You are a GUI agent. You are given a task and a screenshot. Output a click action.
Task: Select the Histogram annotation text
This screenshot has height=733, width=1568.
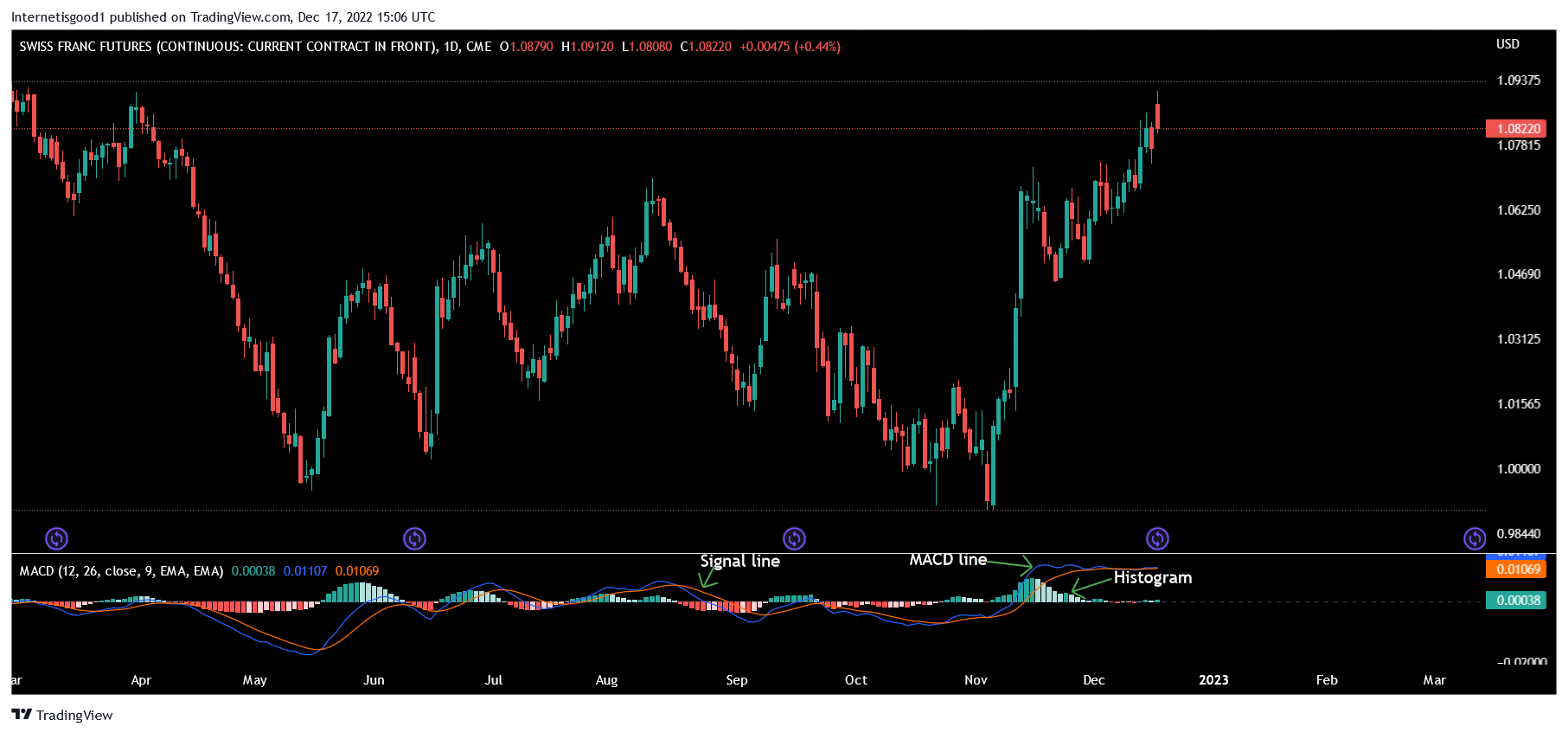pyautogui.click(x=1152, y=577)
